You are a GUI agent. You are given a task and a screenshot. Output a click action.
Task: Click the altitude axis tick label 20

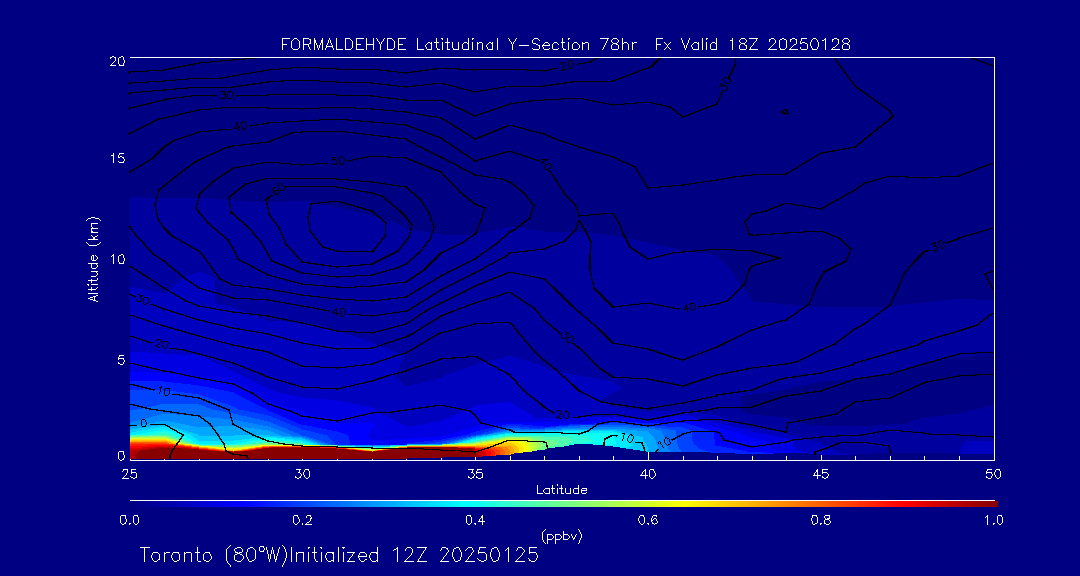(116, 60)
